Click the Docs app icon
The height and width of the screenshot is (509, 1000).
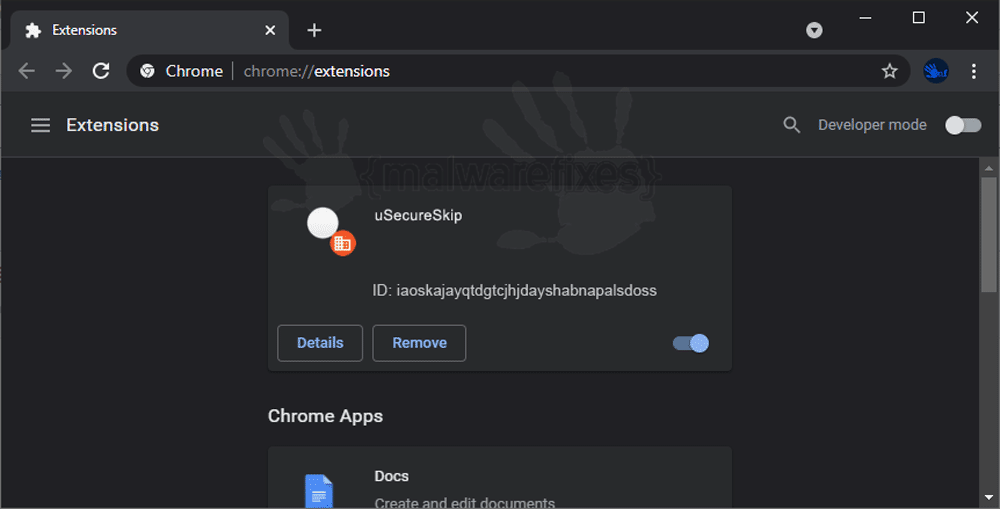tap(319, 491)
